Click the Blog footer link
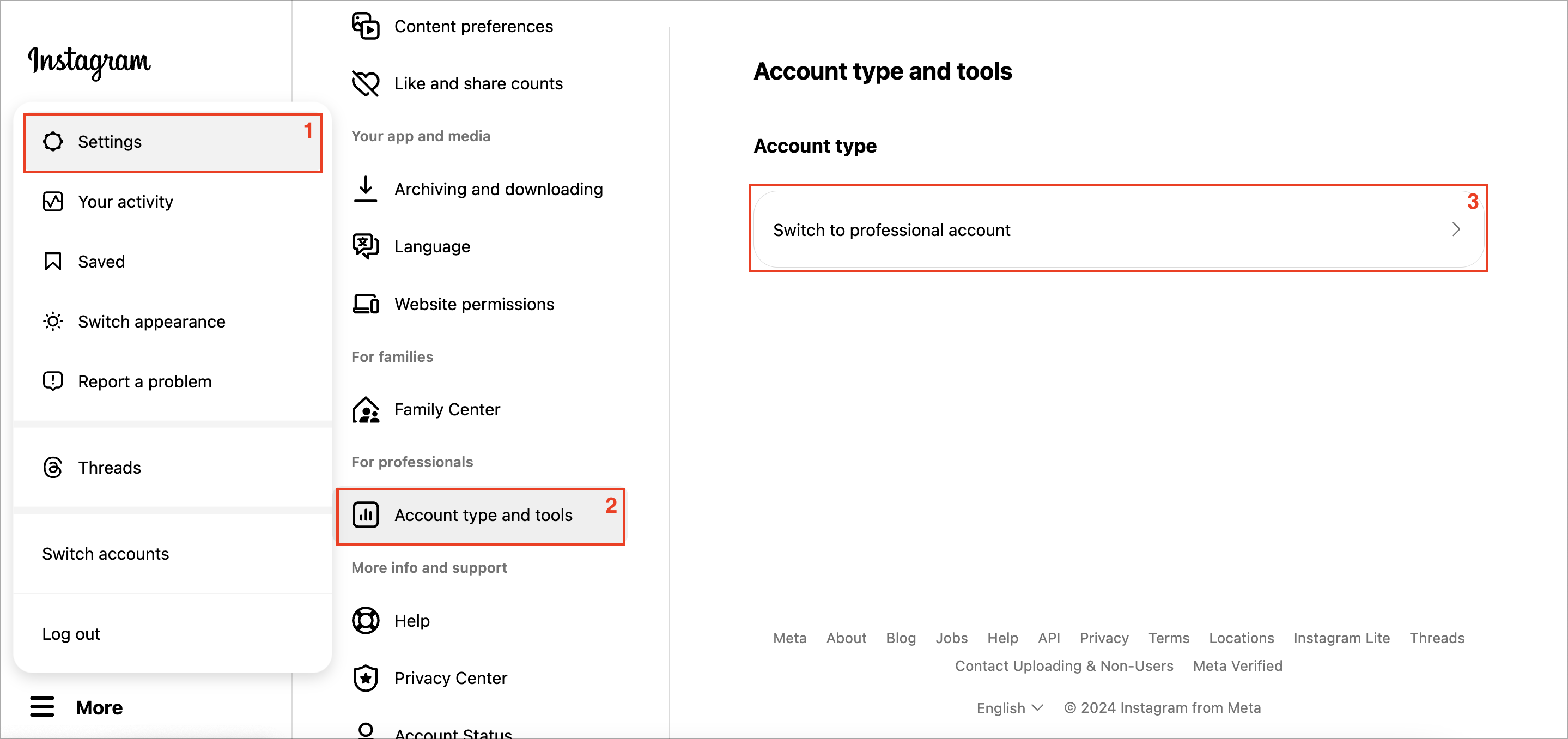This screenshot has width=1568, height=739. (900, 638)
